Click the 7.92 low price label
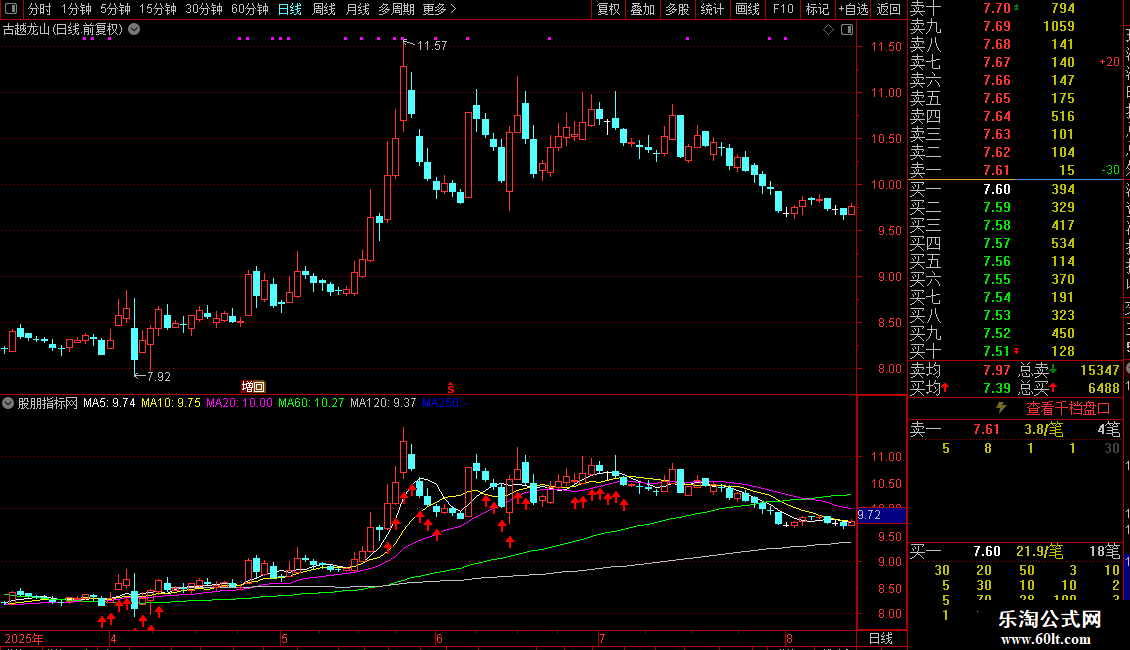 pyautogui.click(x=159, y=376)
